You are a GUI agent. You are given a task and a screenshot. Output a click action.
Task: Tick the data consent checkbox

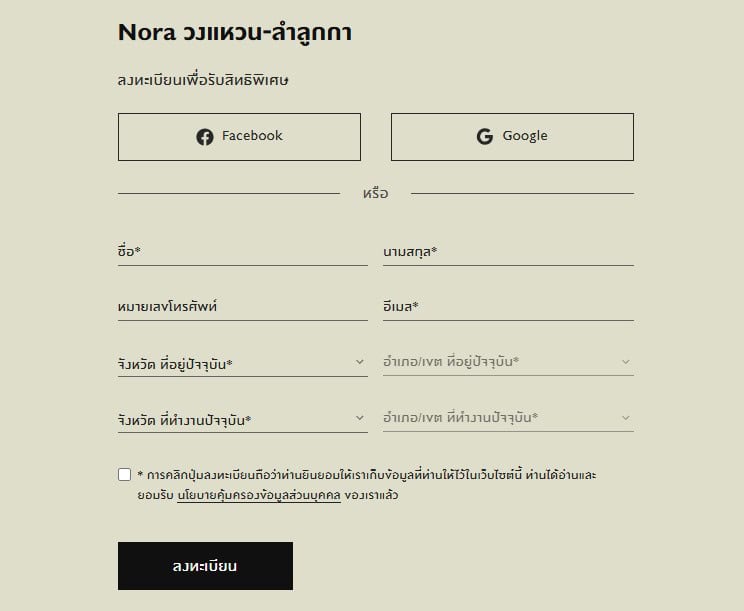coord(125,475)
